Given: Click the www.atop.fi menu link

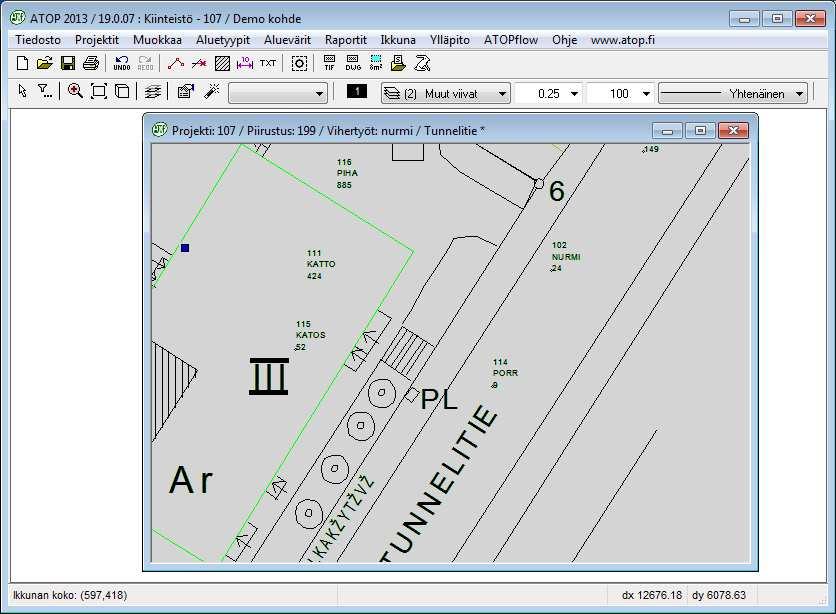Looking at the screenshot, I should (622, 40).
